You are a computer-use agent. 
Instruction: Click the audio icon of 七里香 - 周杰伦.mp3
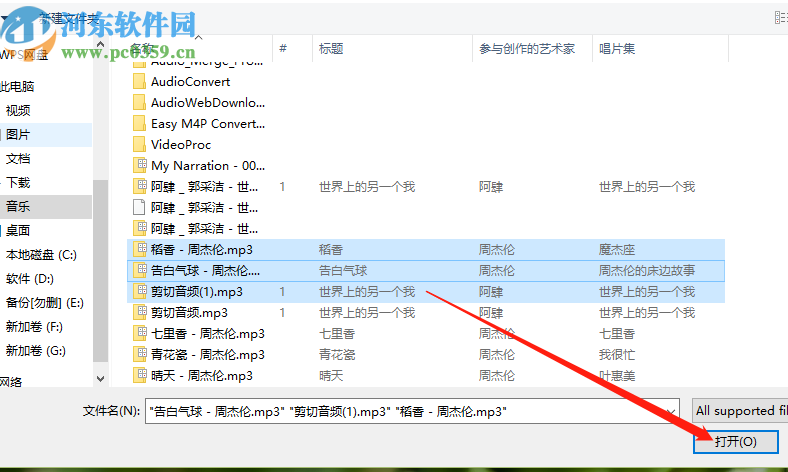(139, 333)
